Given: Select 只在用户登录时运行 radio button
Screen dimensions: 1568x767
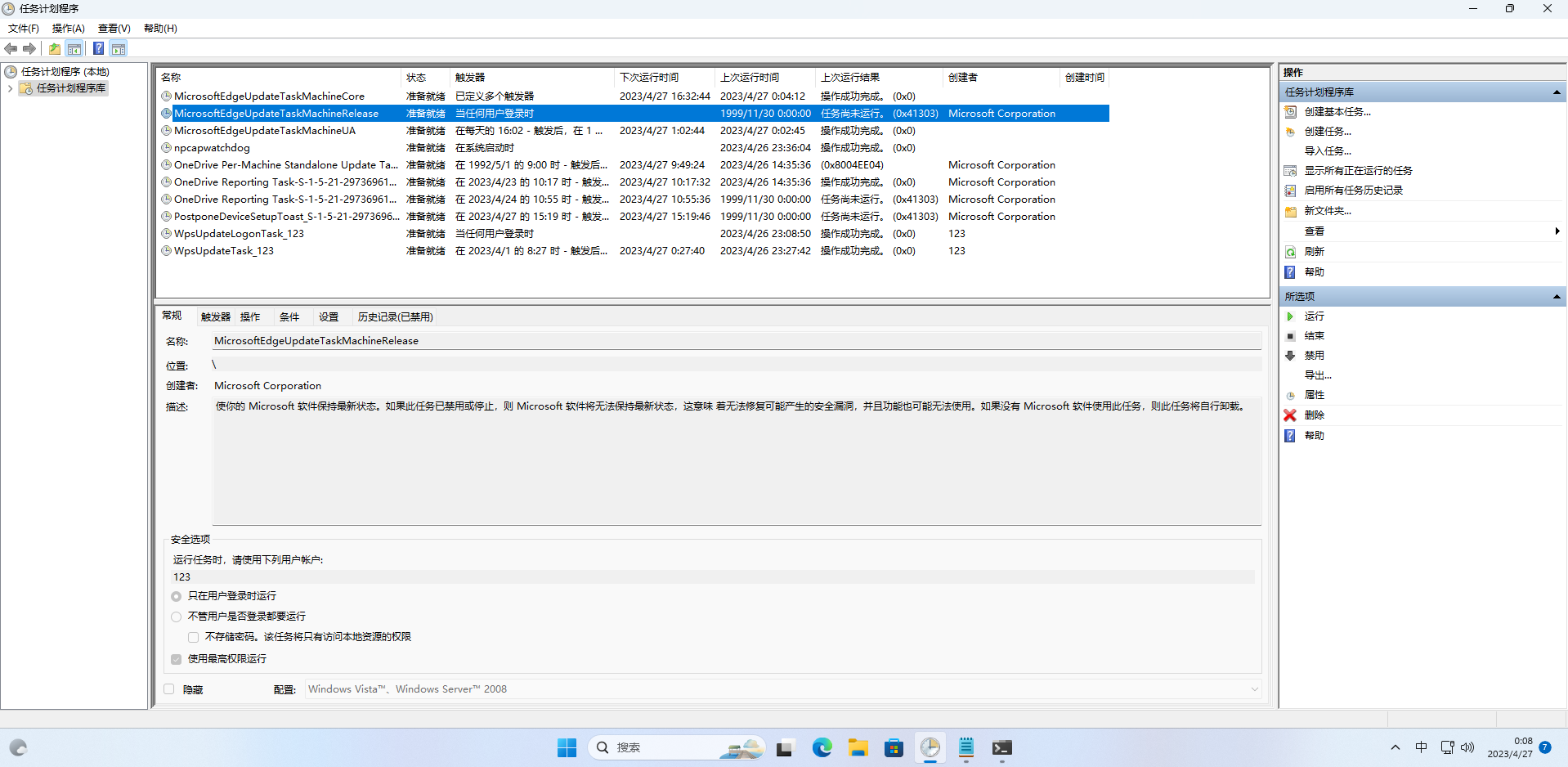Looking at the screenshot, I should pos(176,596).
